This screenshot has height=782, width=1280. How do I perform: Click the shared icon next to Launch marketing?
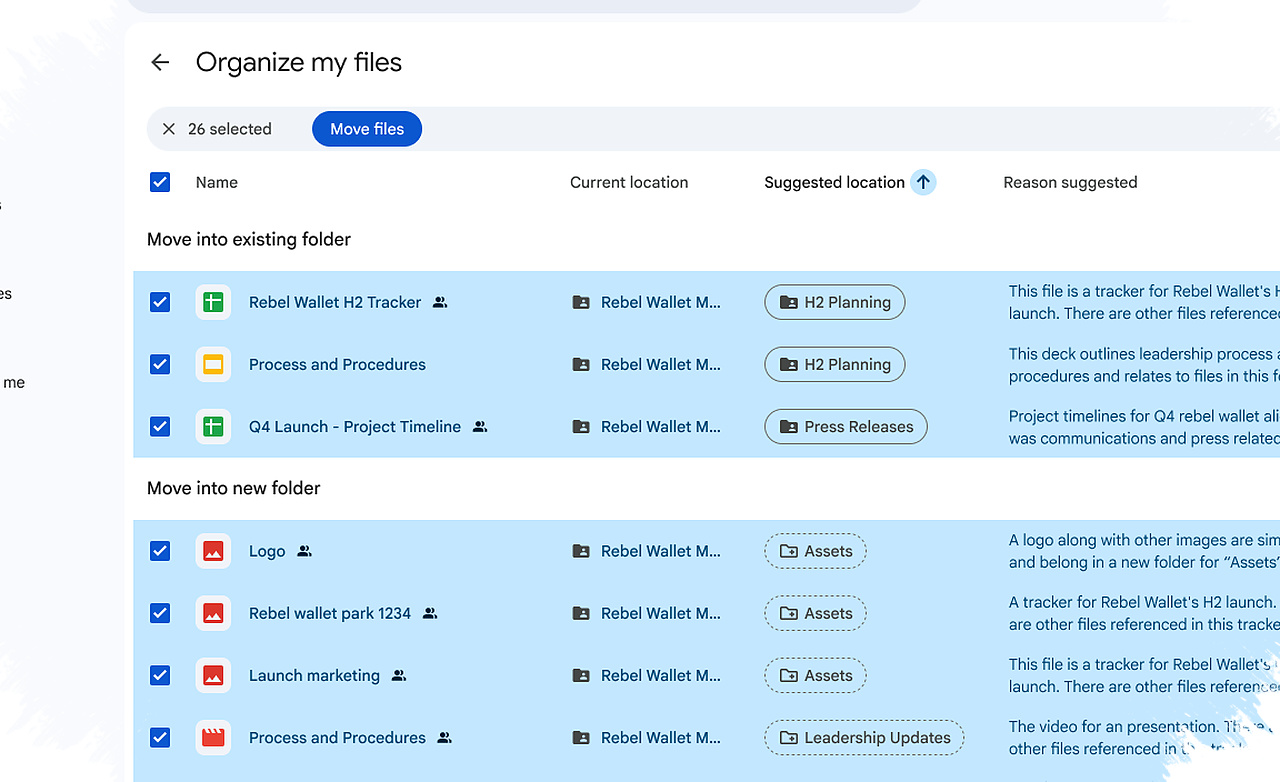coord(399,675)
